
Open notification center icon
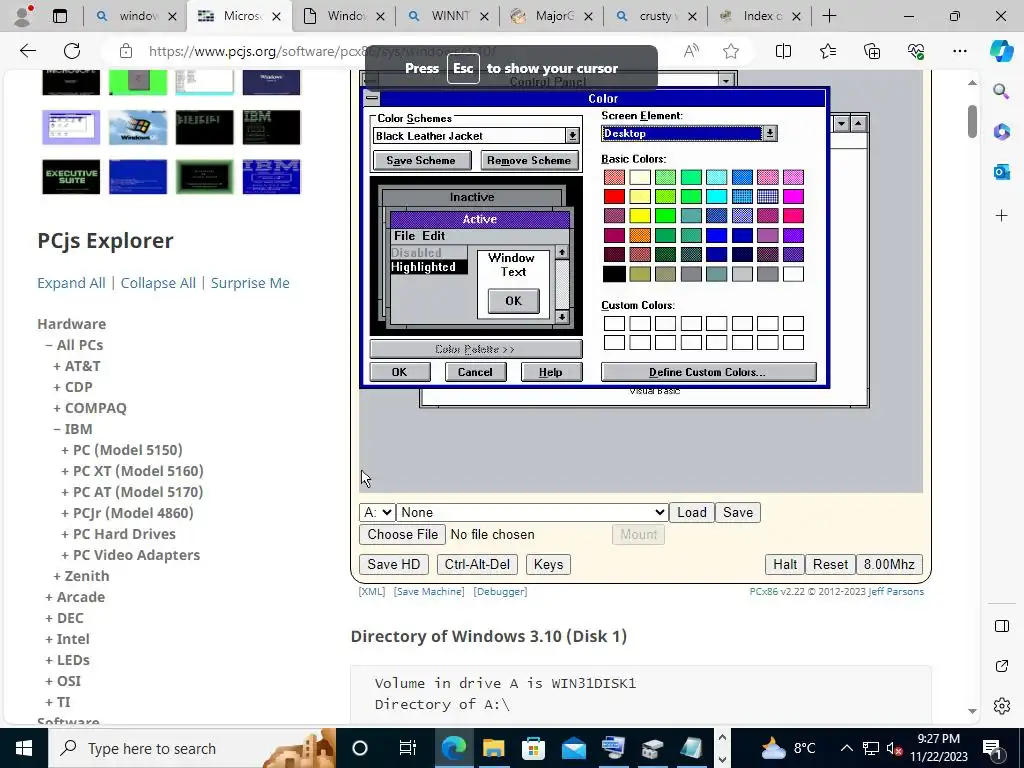pos(993,748)
